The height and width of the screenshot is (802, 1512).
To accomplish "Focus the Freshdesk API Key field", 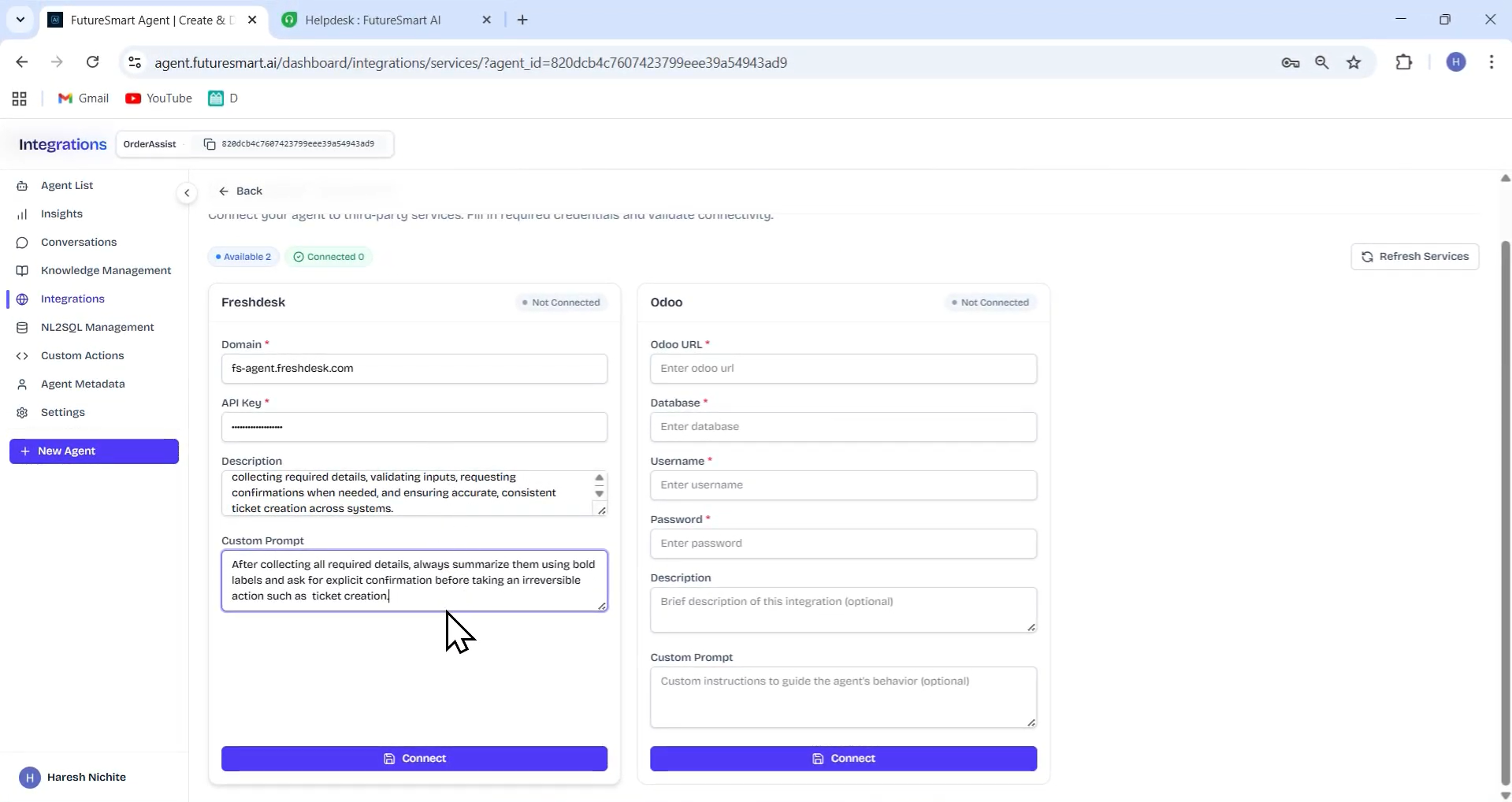I will (x=414, y=427).
